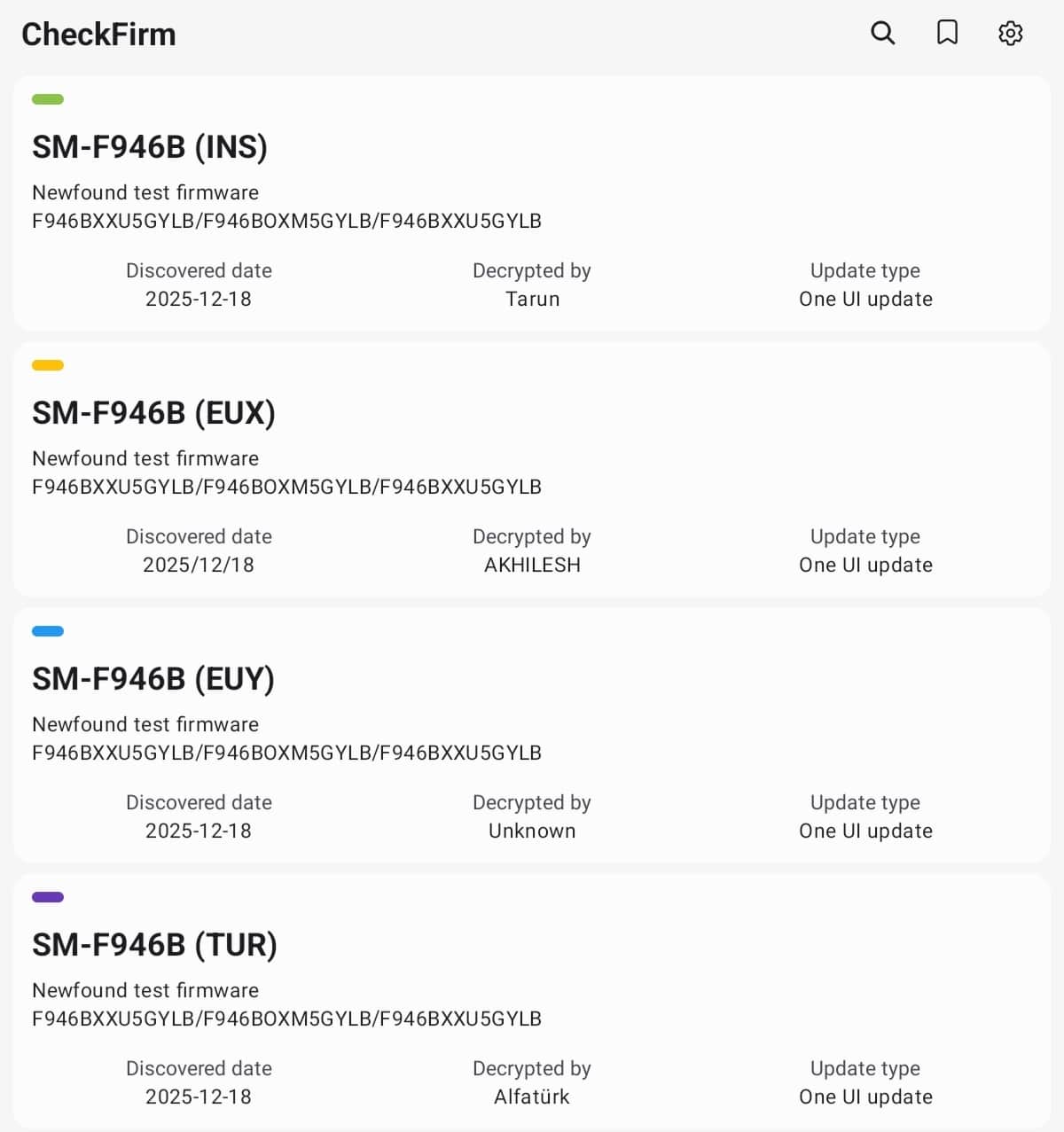Open the SM-F946B (TUR) firmware card title
Image resolution: width=1064 pixels, height=1132 pixels.
154,945
